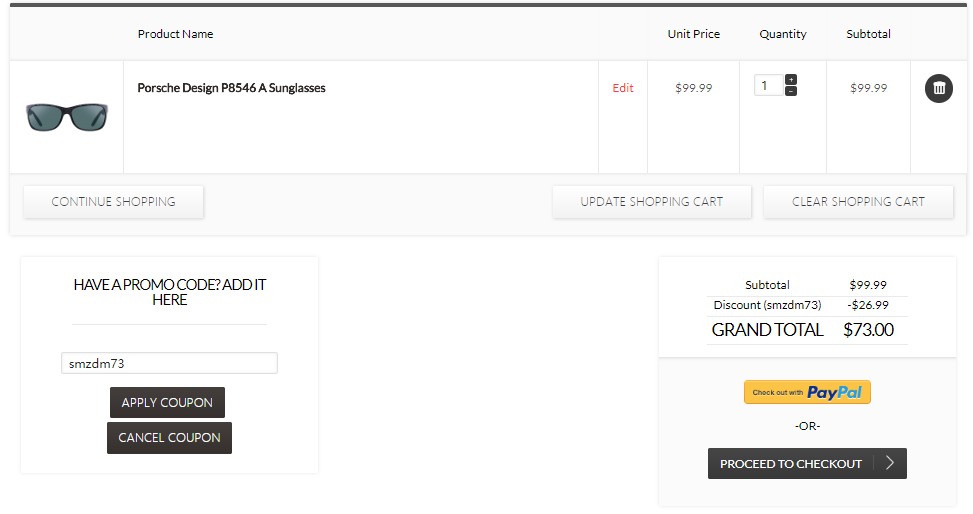Click the Porsche Design P8546 A Sunglasses title
The height and width of the screenshot is (514, 973).
coord(231,88)
